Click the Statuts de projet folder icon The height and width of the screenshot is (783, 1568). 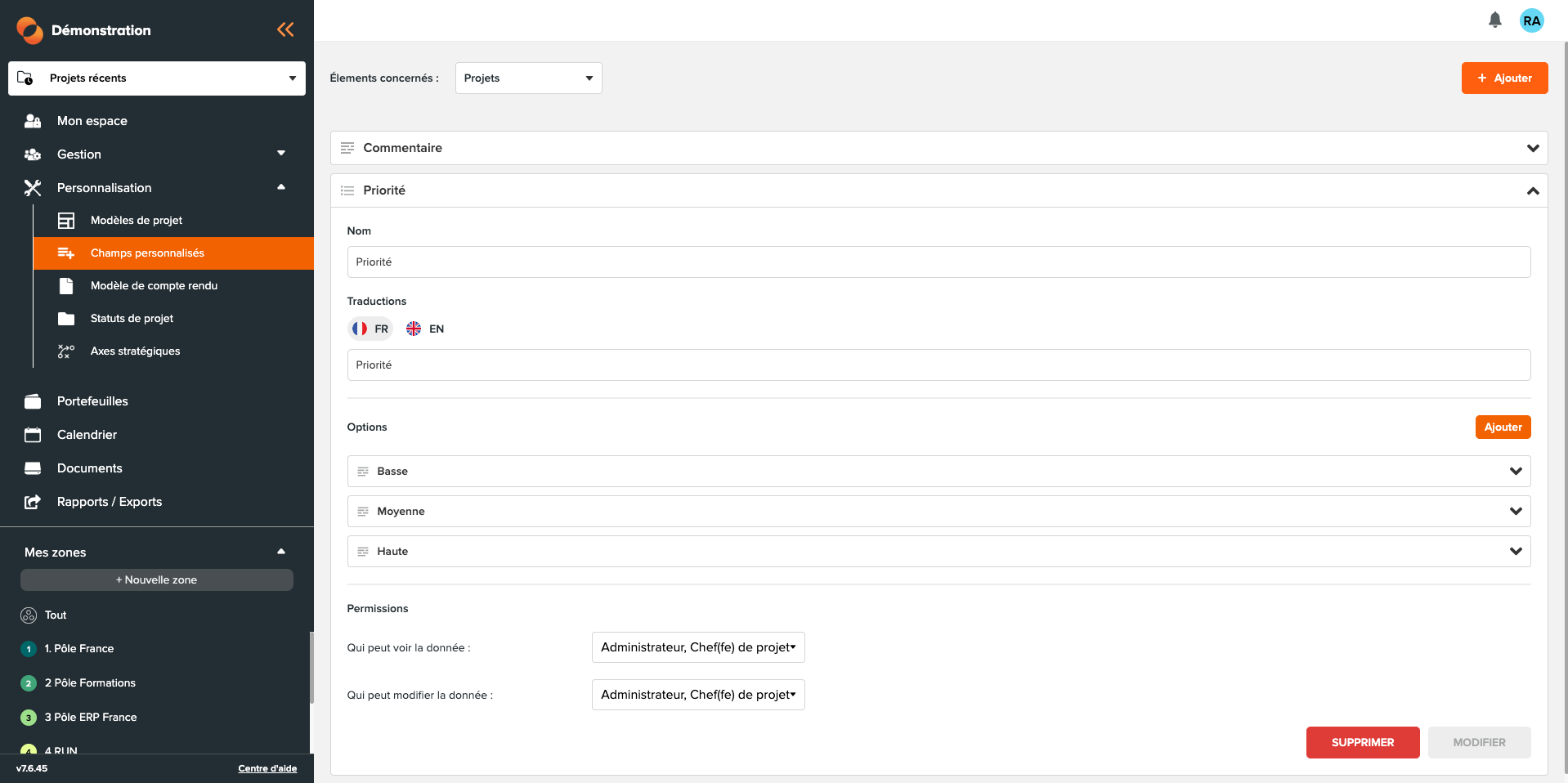click(x=66, y=319)
